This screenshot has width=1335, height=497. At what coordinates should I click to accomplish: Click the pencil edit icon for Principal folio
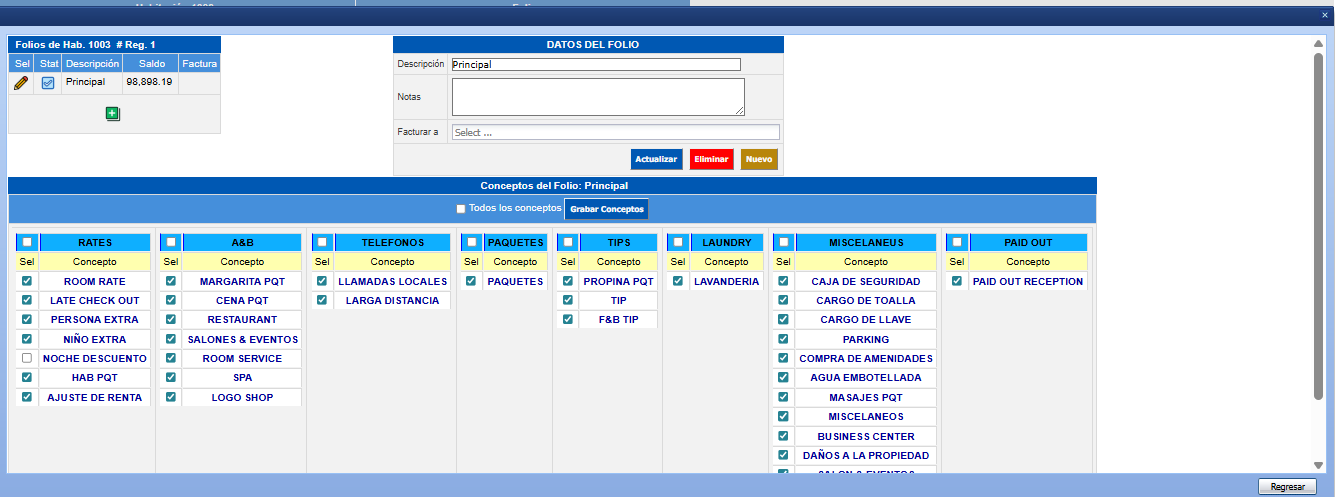point(21,83)
